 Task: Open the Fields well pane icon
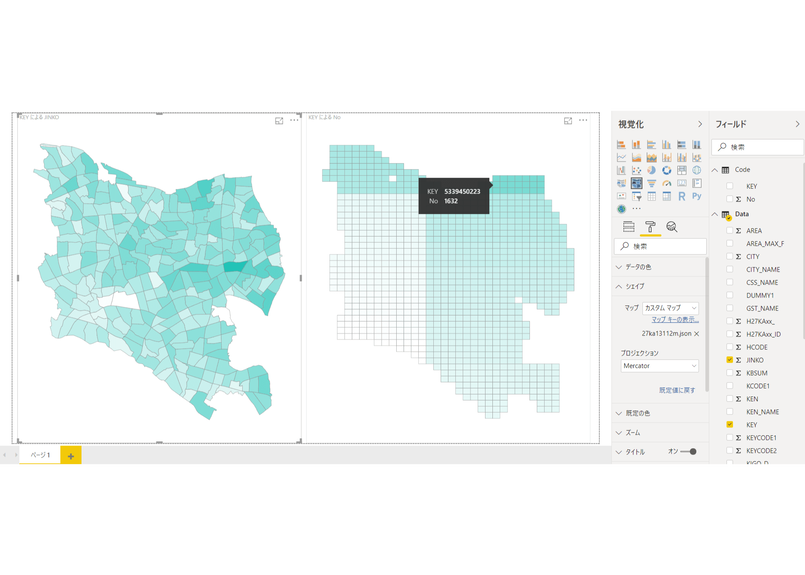coord(628,227)
